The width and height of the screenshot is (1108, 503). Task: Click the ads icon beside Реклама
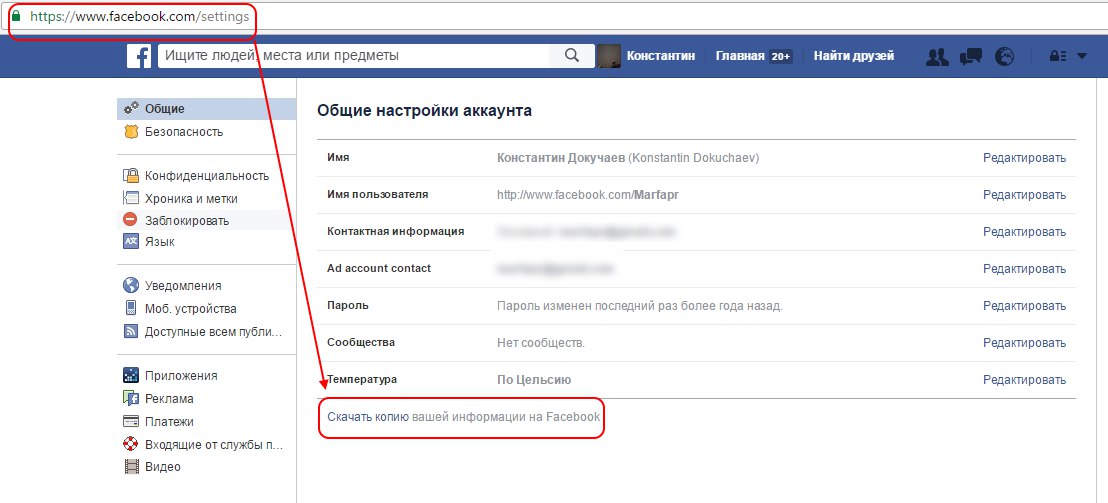pyautogui.click(x=131, y=398)
